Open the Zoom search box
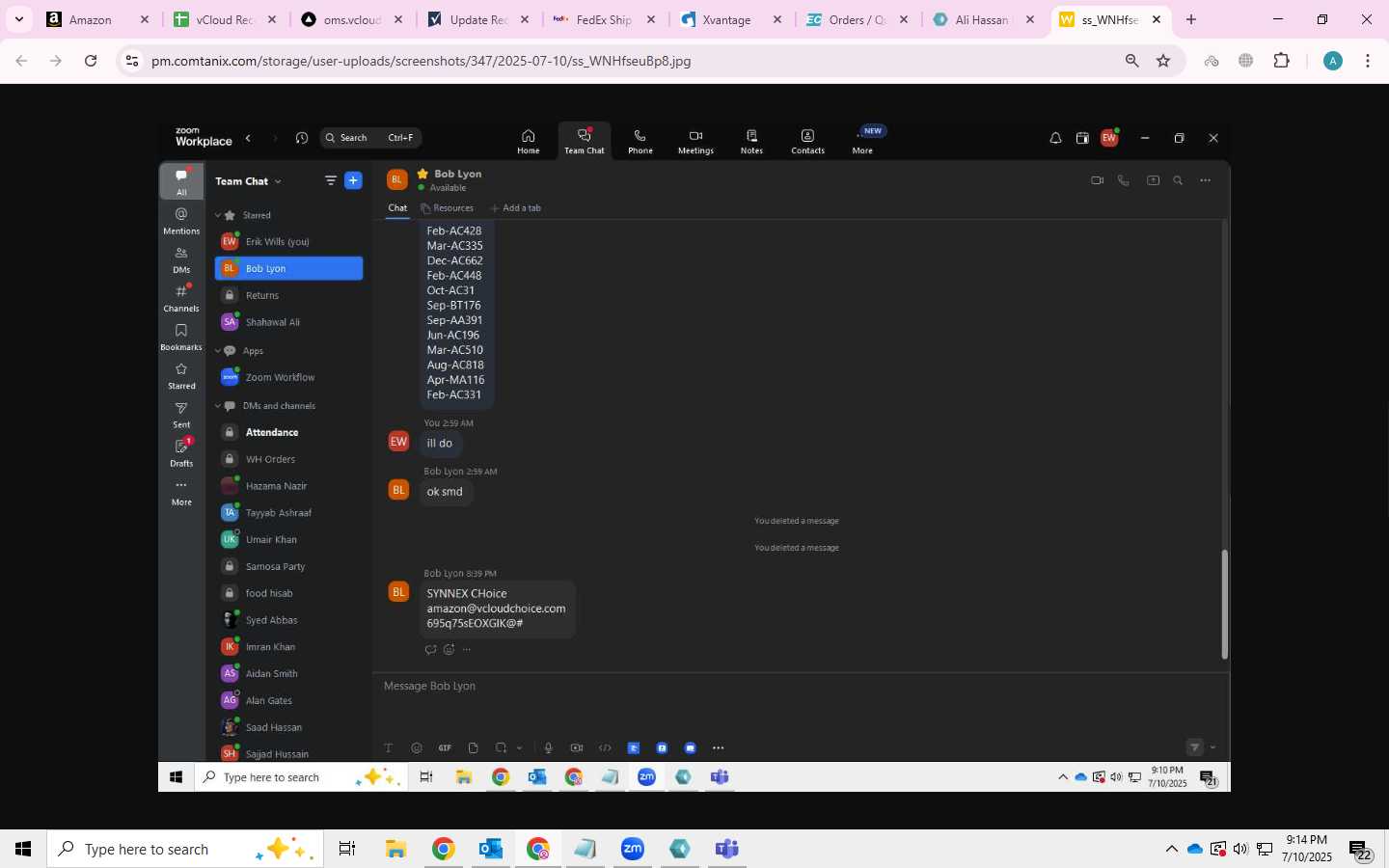The height and width of the screenshot is (868, 1389). click(x=370, y=138)
